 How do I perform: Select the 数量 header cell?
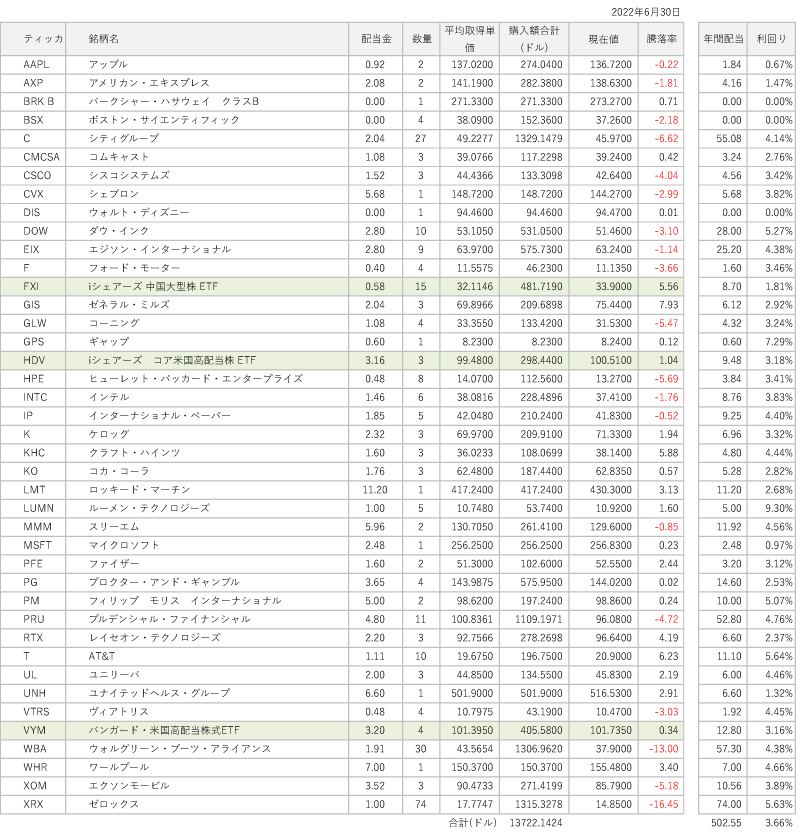[421, 39]
